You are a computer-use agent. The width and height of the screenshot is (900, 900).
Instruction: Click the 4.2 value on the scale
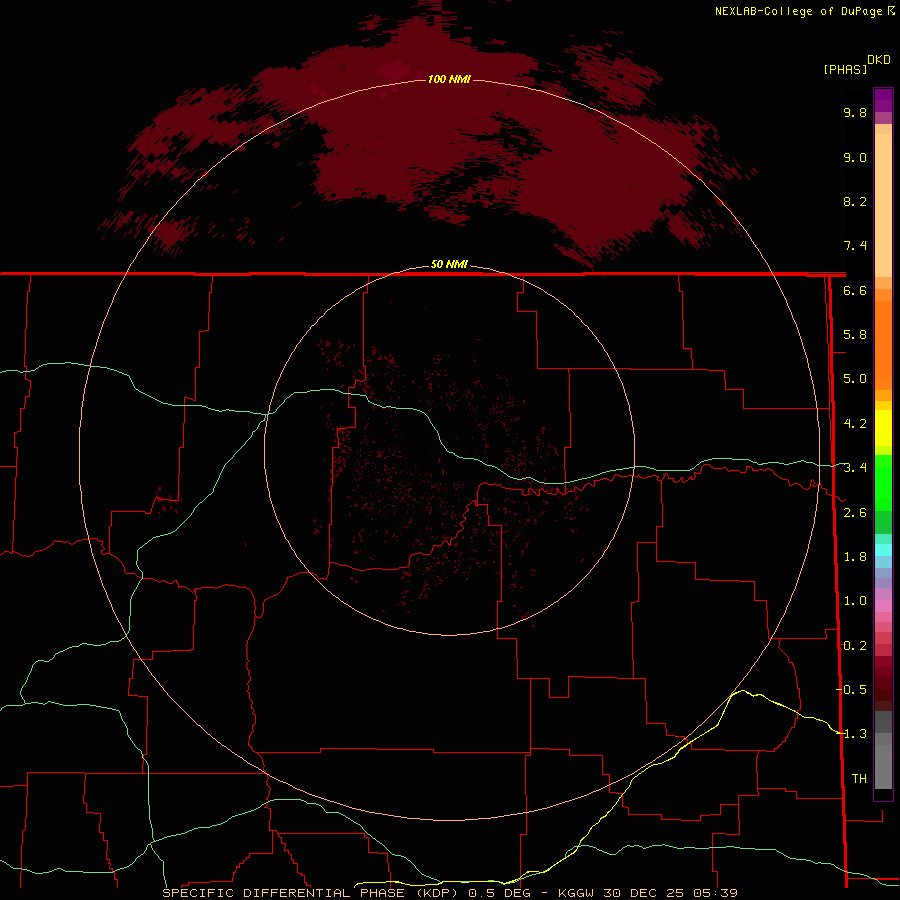(x=855, y=424)
